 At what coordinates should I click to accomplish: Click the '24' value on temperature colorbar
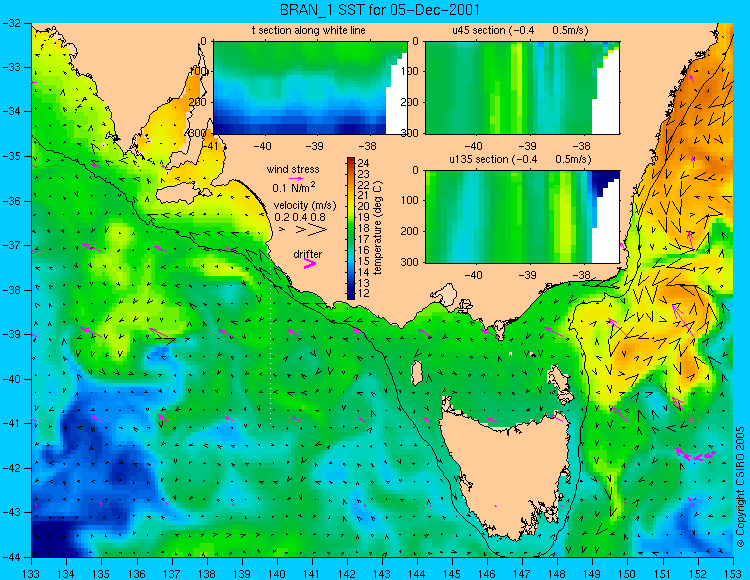364,163
